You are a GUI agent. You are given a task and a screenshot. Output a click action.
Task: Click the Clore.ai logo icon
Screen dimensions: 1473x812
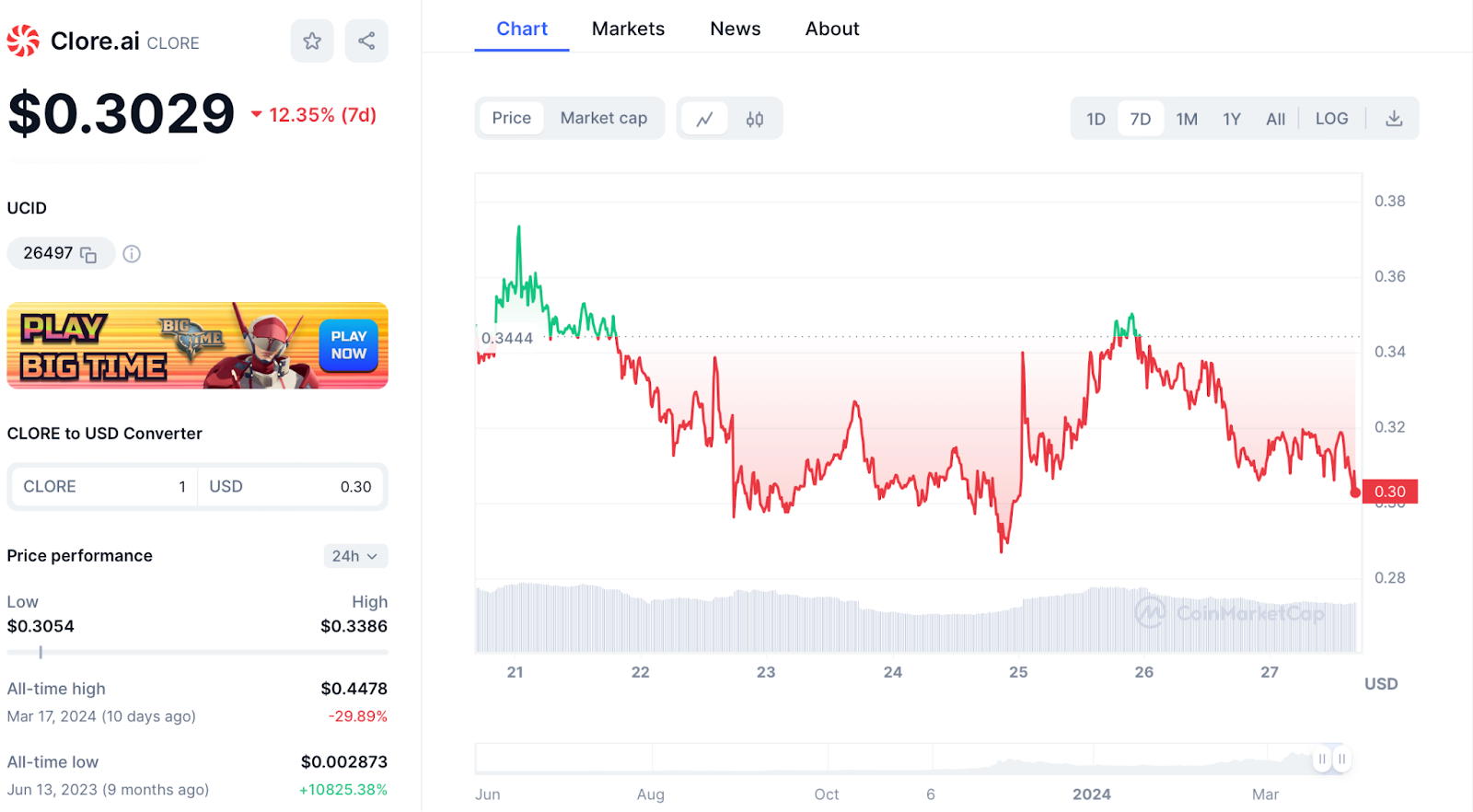[24, 41]
